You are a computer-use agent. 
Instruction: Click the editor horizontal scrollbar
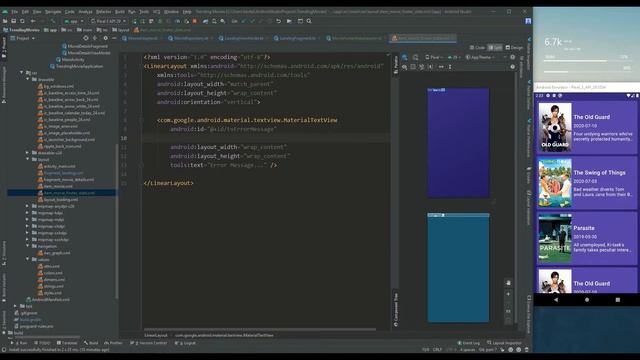pos(260,329)
